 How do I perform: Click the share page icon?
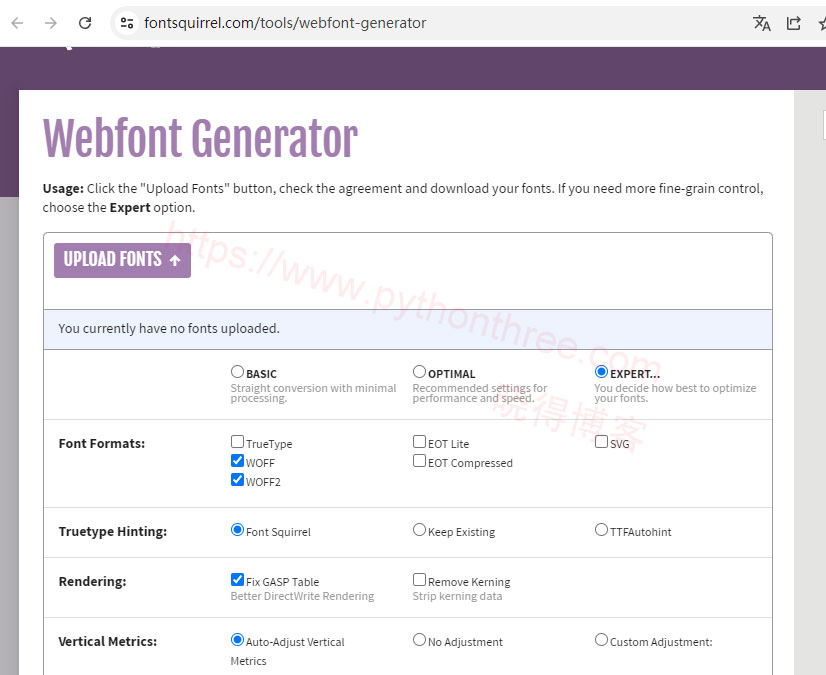coord(793,23)
